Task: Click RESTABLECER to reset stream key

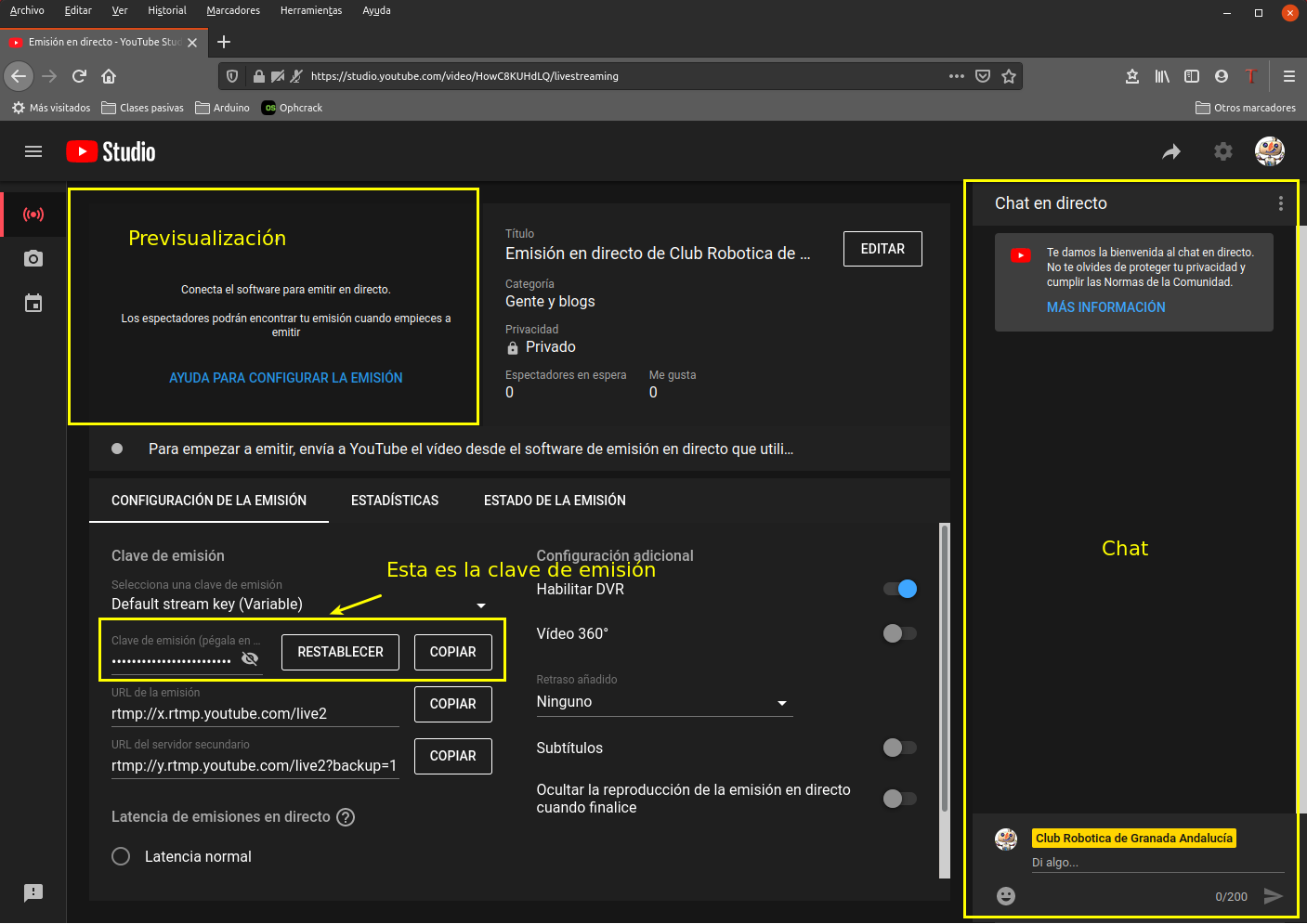Action: coord(340,652)
